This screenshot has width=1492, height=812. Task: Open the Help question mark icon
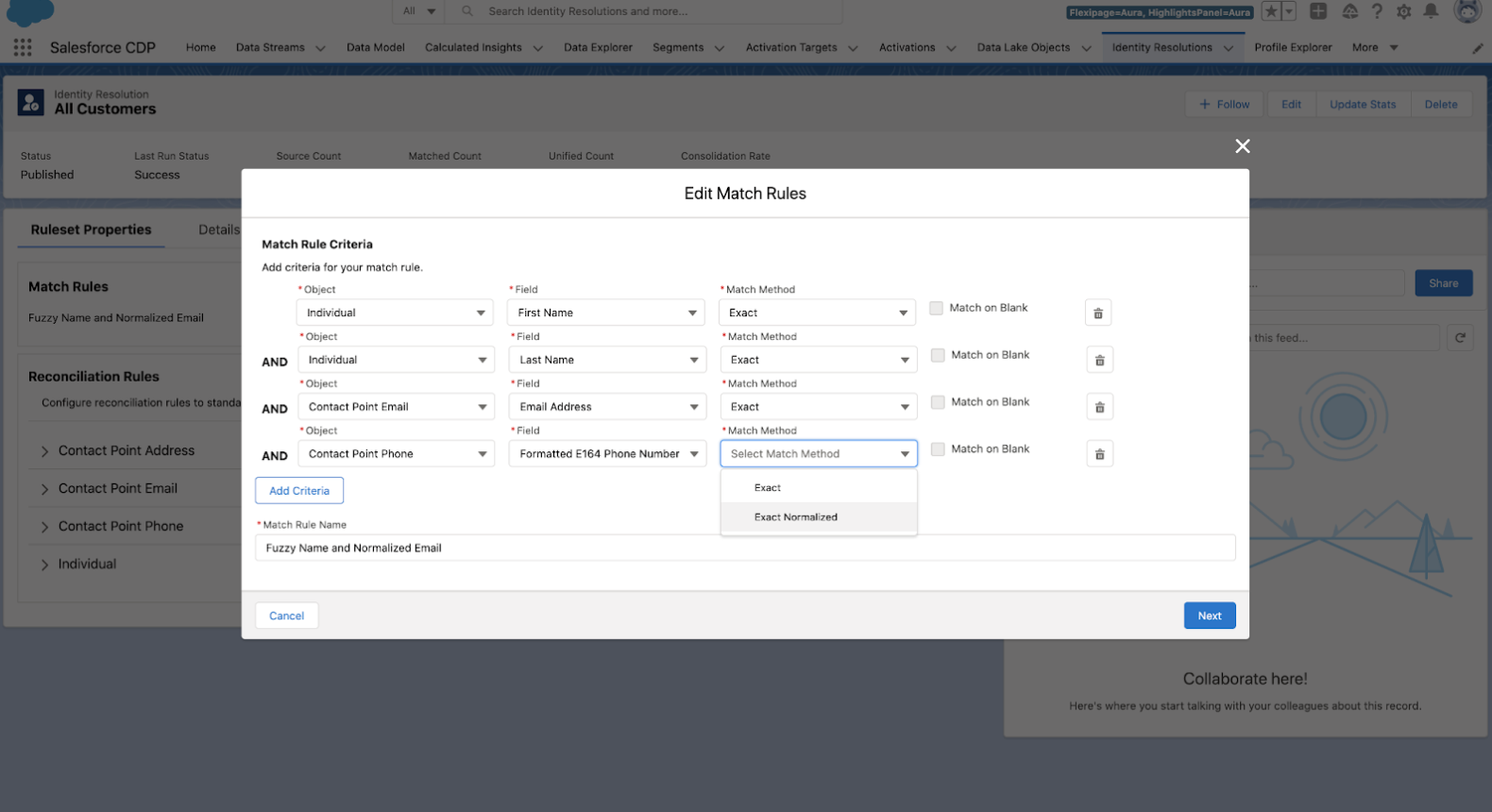[x=1377, y=11]
